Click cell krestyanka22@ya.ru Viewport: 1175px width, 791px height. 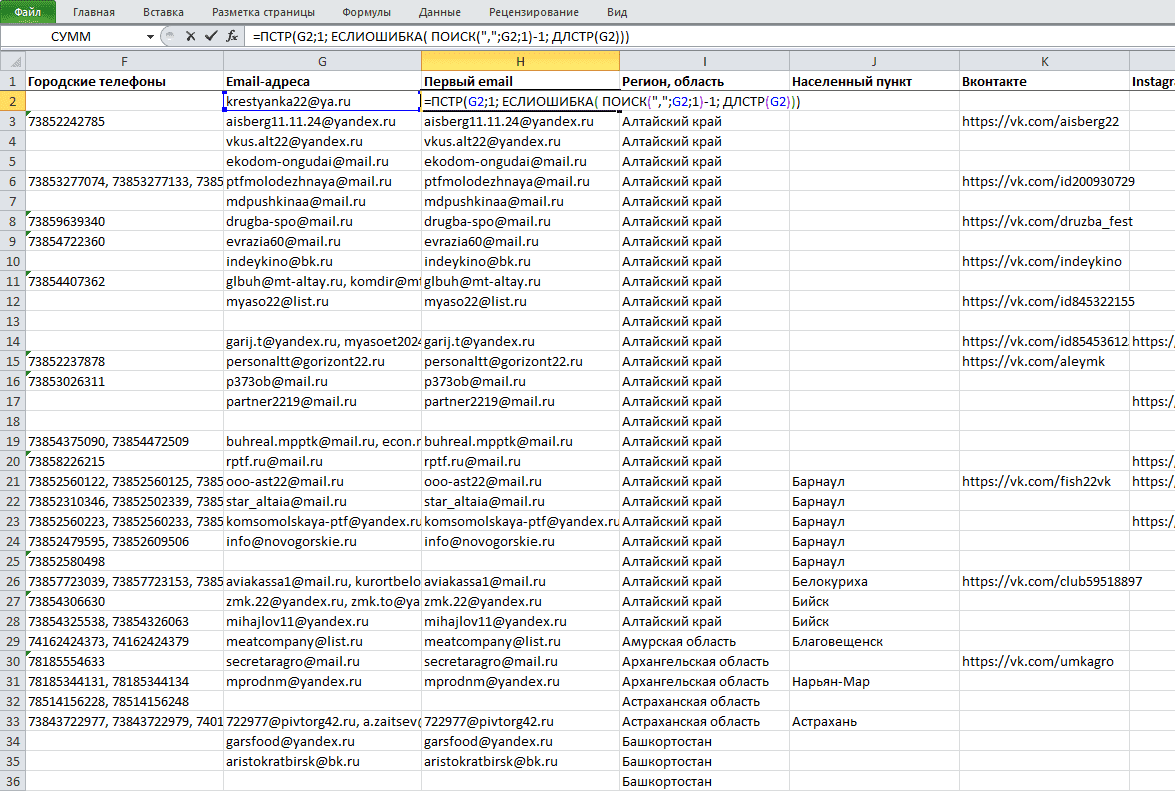pyautogui.click(x=322, y=101)
